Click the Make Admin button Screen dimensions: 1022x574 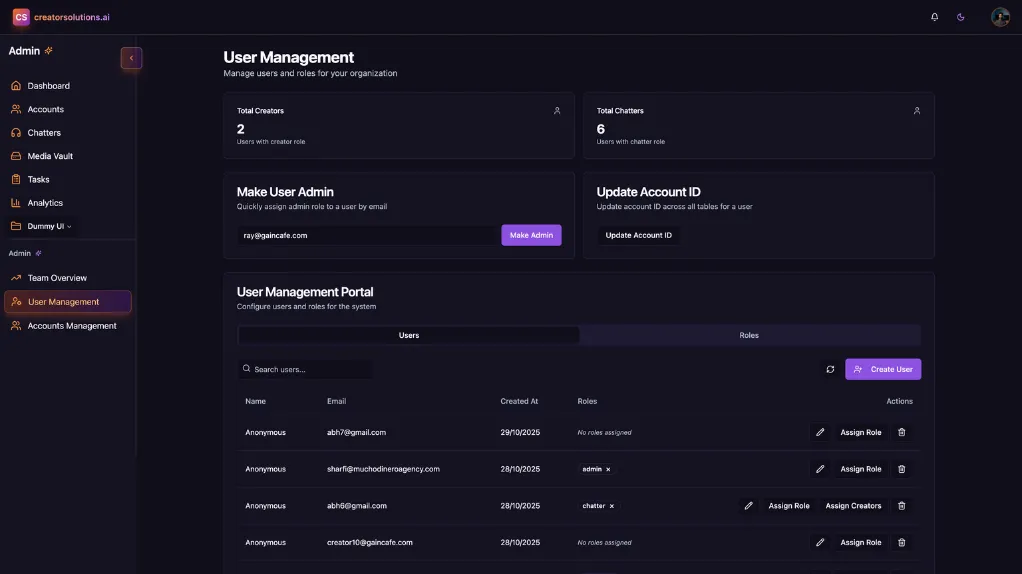531,235
